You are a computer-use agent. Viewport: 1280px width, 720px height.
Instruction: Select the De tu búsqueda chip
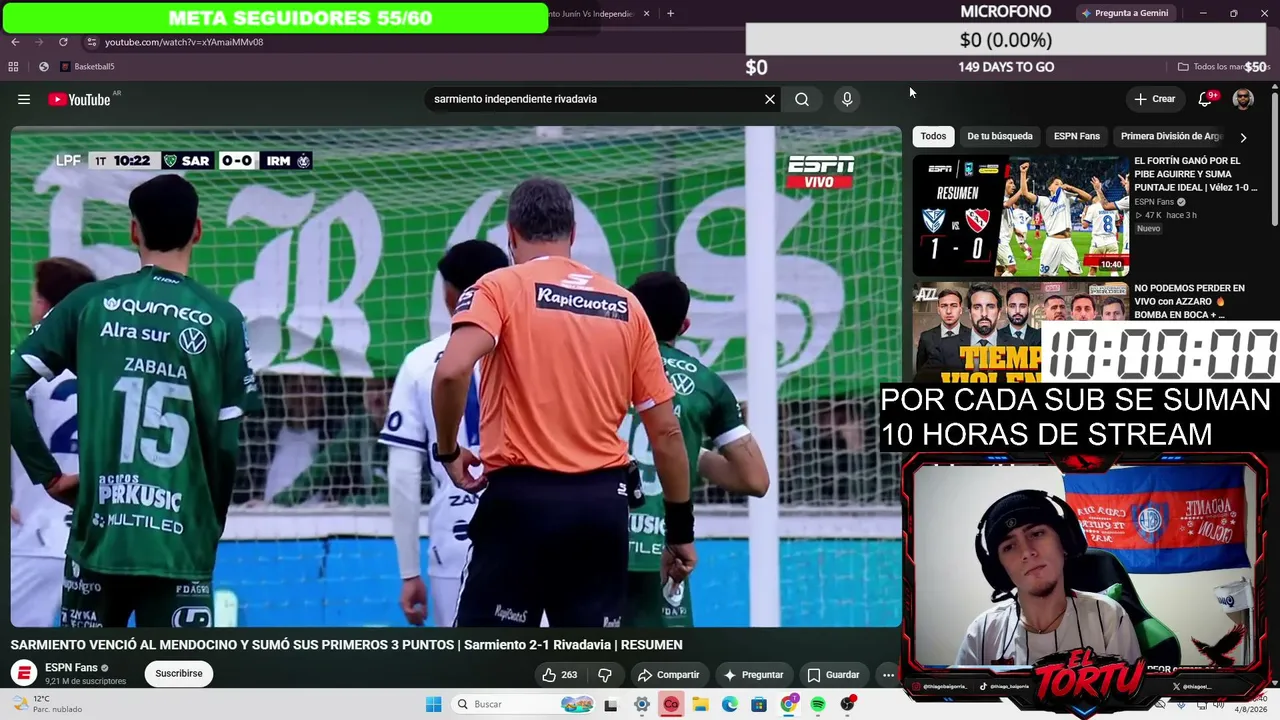pos(1000,136)
